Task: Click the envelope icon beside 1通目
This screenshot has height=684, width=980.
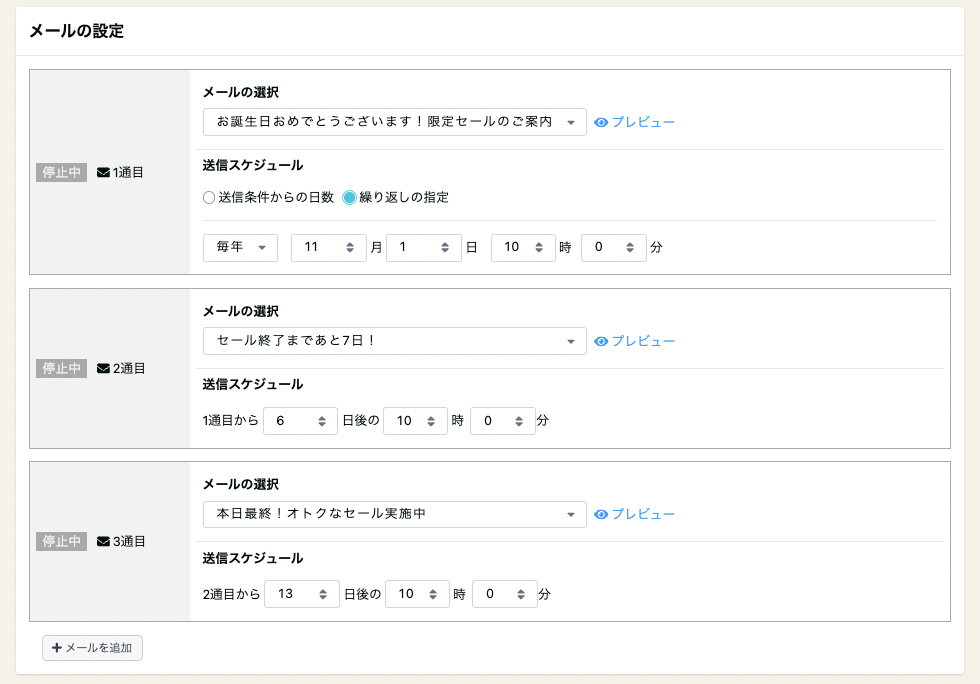Action: click(103, 172)
